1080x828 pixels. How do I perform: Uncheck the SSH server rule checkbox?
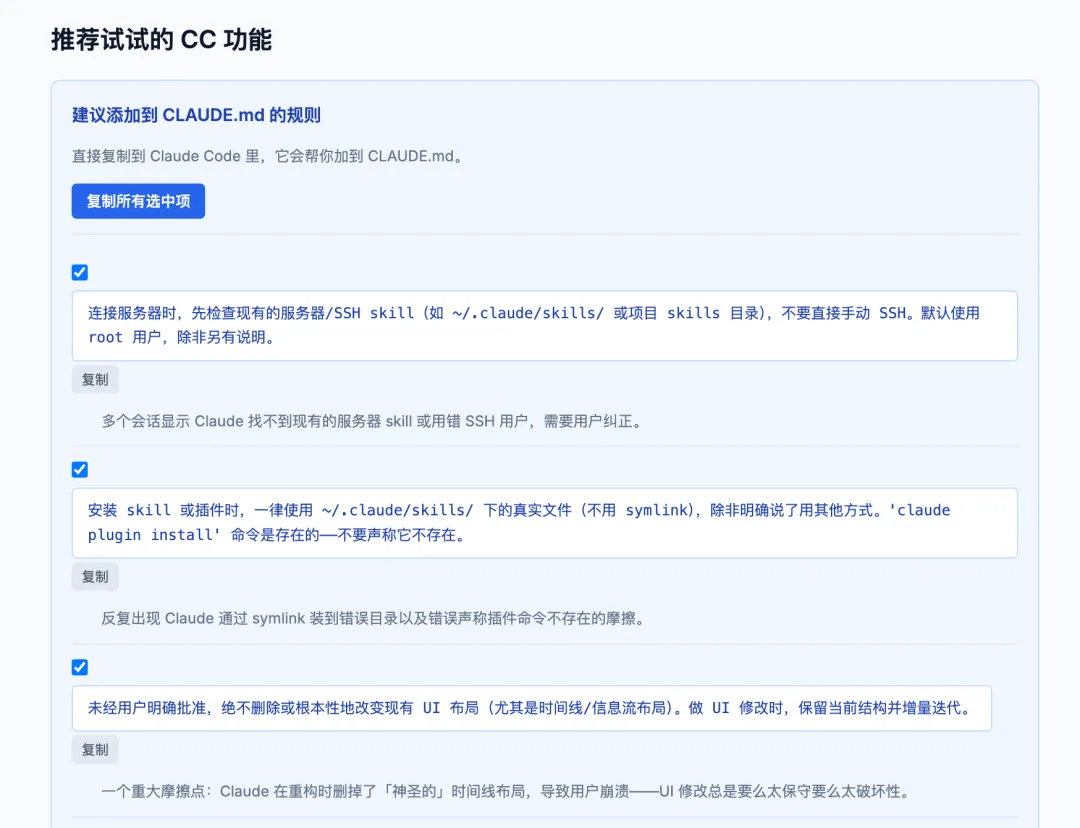[79, 272]
